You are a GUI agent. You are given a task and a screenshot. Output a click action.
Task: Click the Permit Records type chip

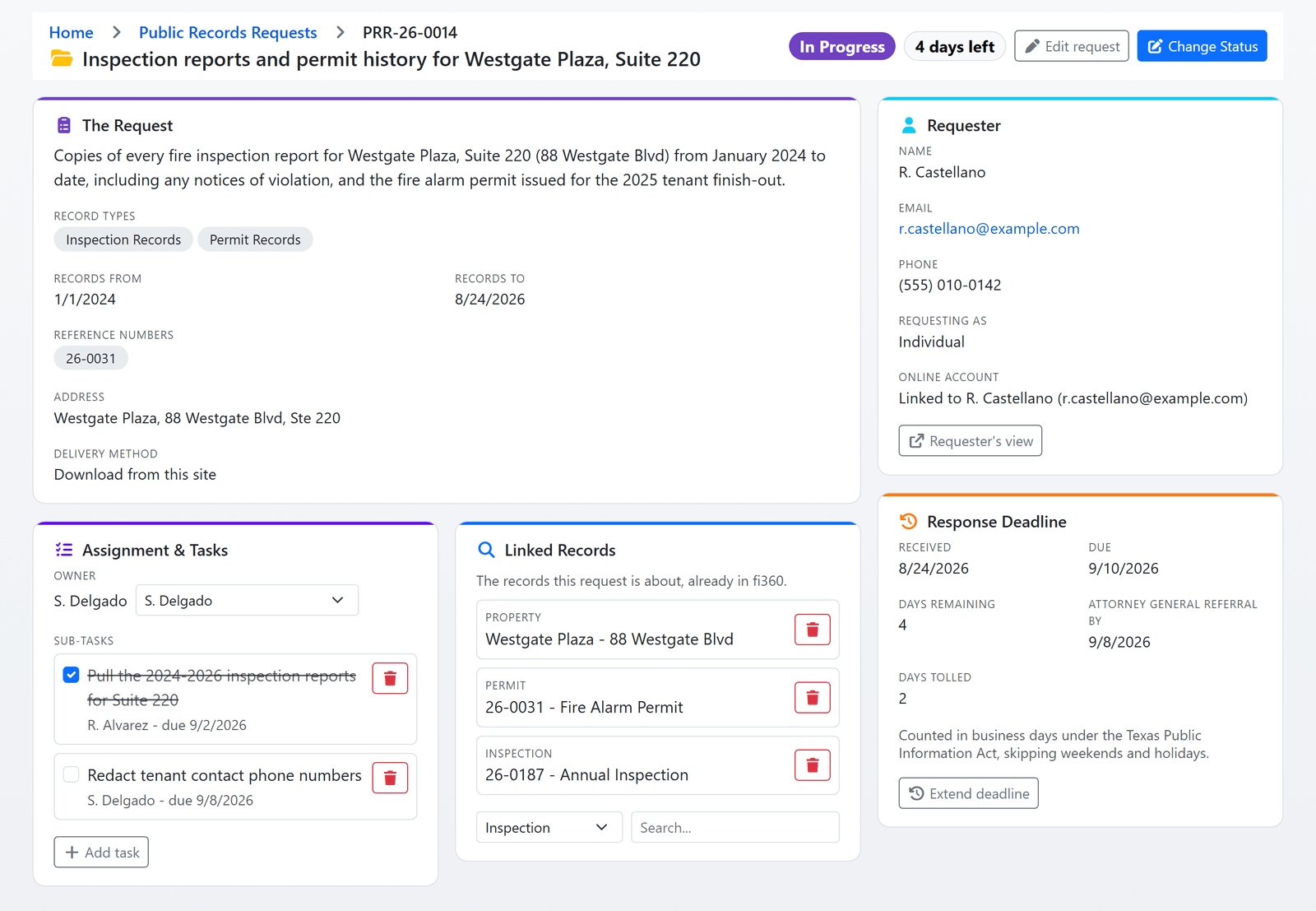tap(255, 239)
